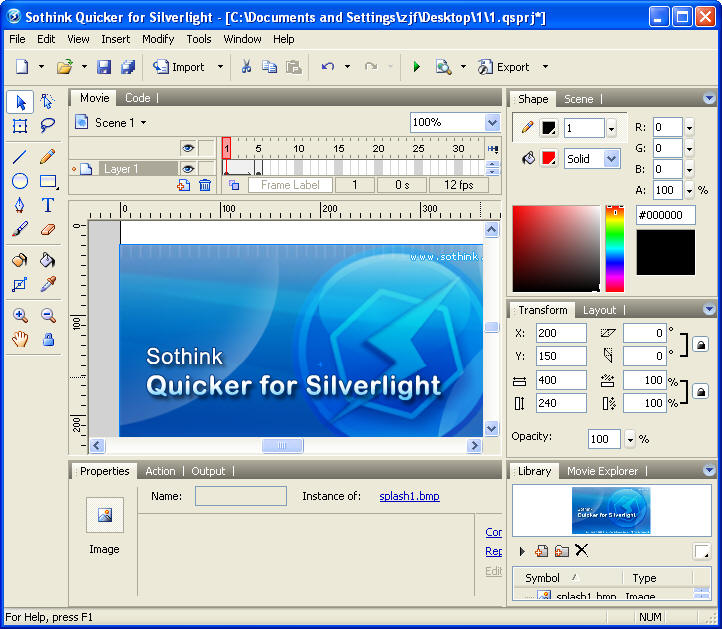Open the Insert menu
The width and height of the screenshot is (722, 629).
coord(116,40)
